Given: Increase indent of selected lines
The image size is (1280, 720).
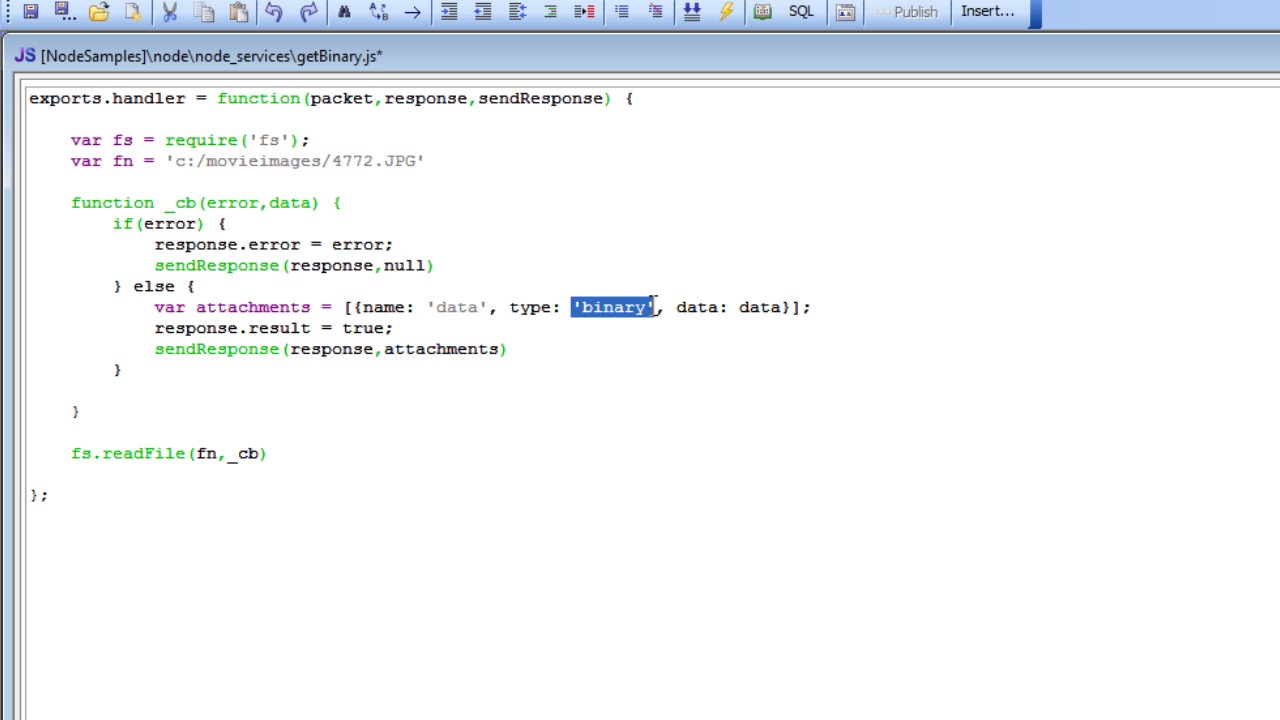Looking at the screenshot, I should (x=449, y=12).
